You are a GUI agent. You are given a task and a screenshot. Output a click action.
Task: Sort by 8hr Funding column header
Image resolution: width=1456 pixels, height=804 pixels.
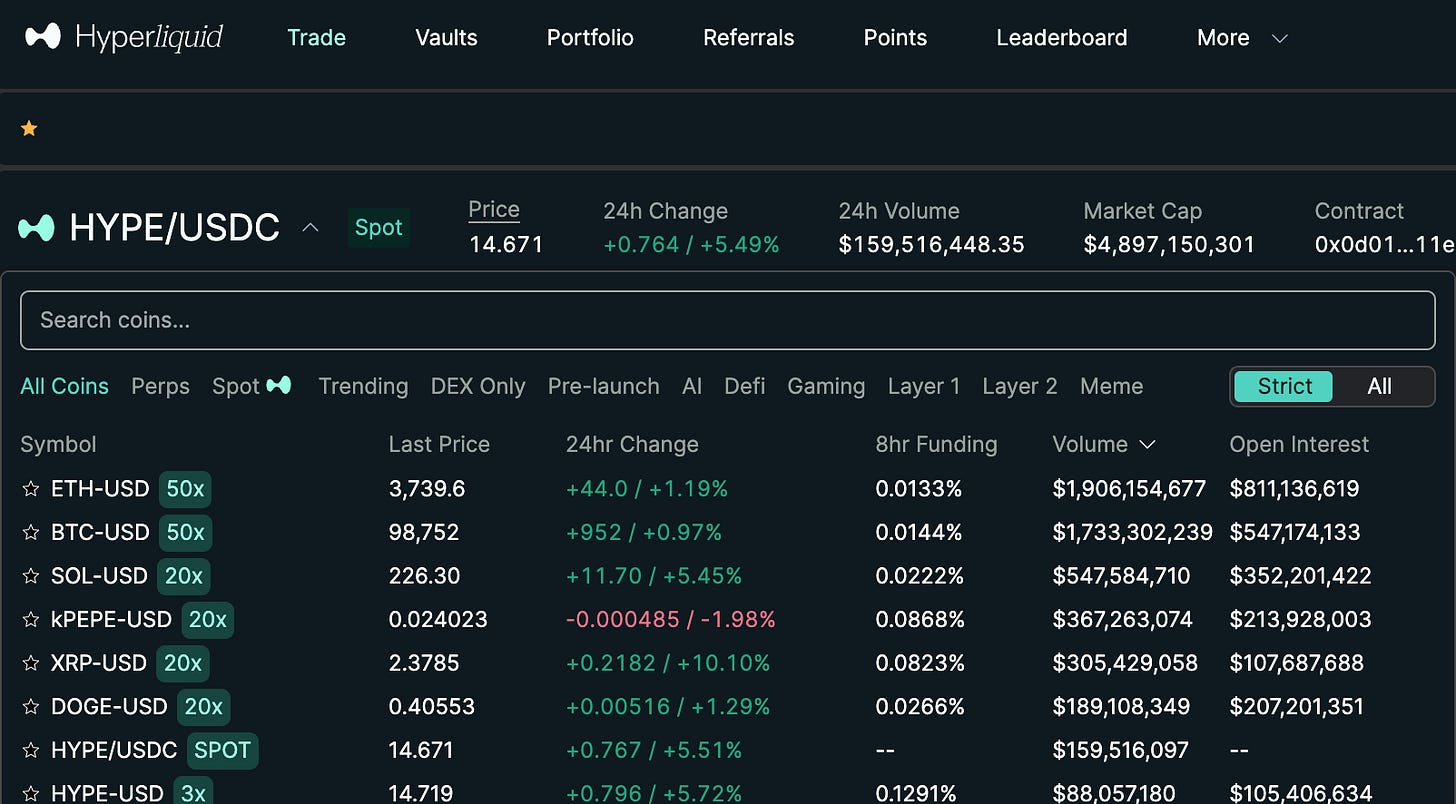(x=936, y=444)
